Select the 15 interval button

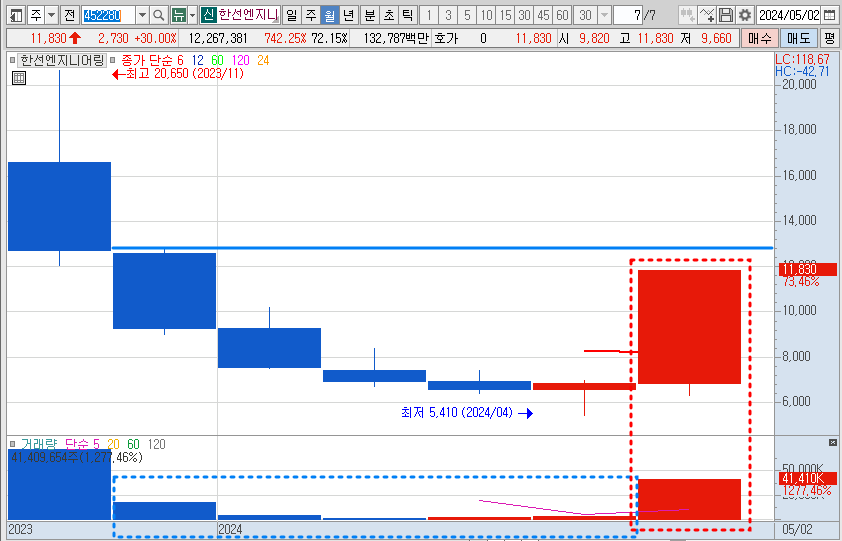point(506,15)
